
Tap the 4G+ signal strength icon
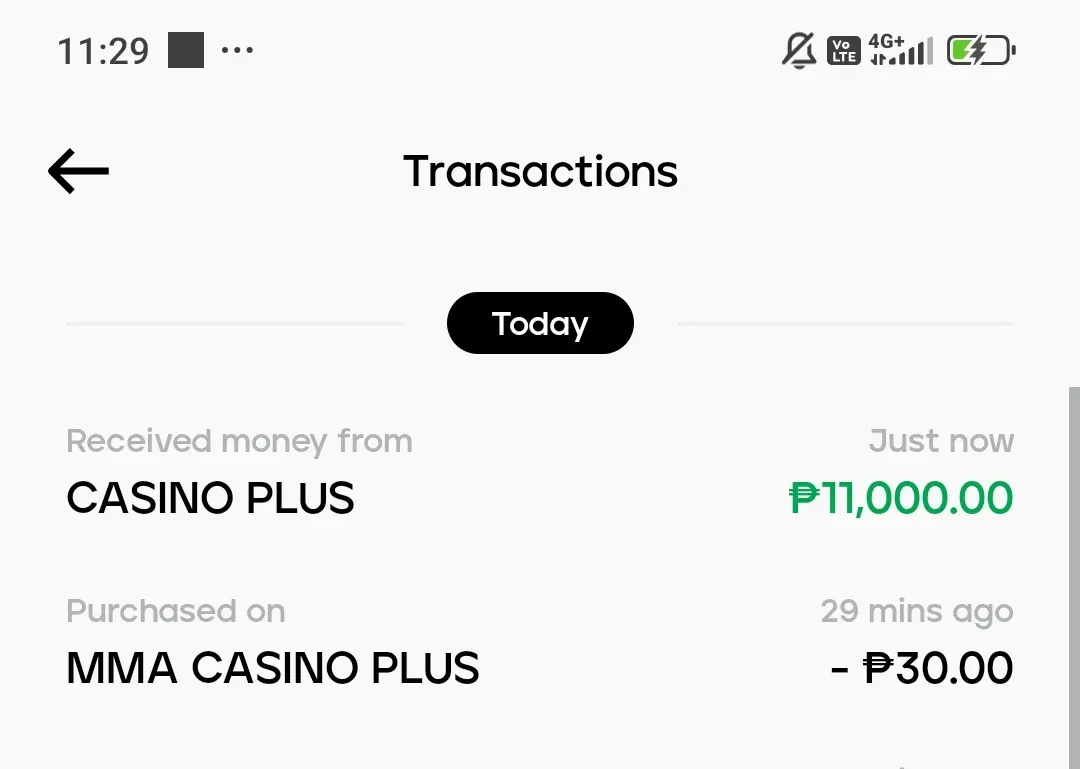[x=901, y=50]
